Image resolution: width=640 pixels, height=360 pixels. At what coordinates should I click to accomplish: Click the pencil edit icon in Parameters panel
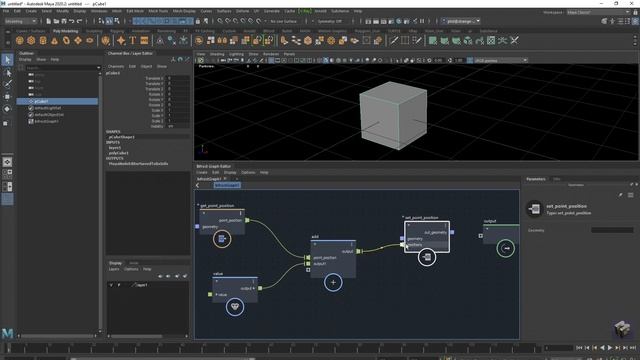[x=620, y=195]
